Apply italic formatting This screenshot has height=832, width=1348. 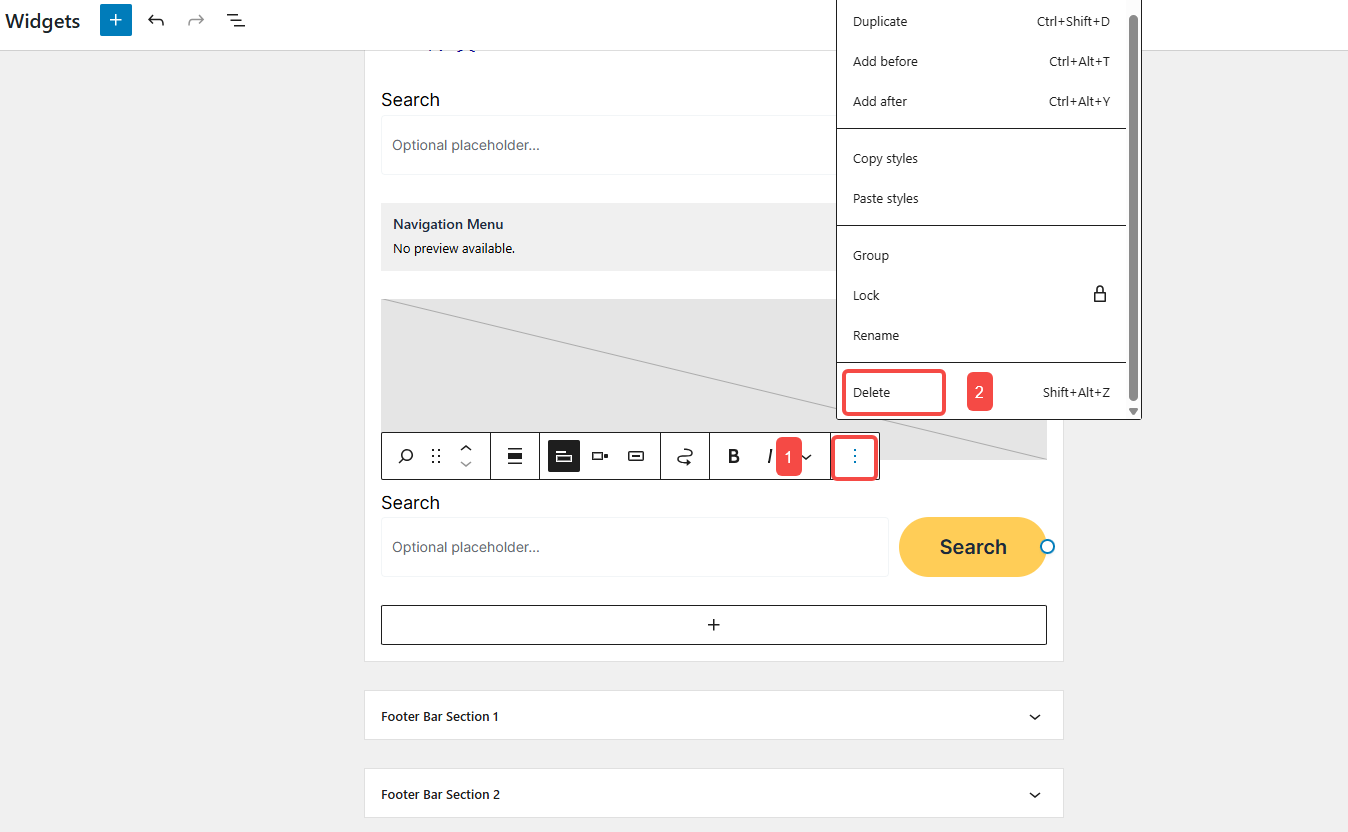768,456
